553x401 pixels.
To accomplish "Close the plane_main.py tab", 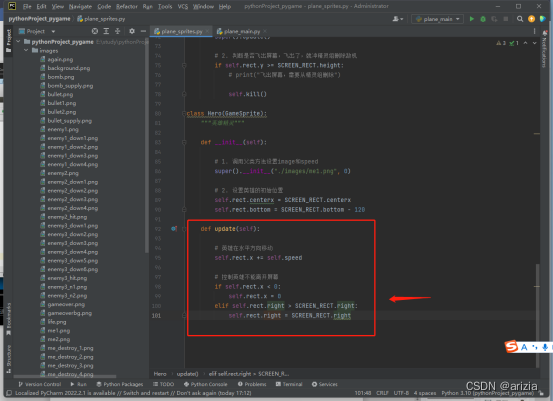I will 265,31.
